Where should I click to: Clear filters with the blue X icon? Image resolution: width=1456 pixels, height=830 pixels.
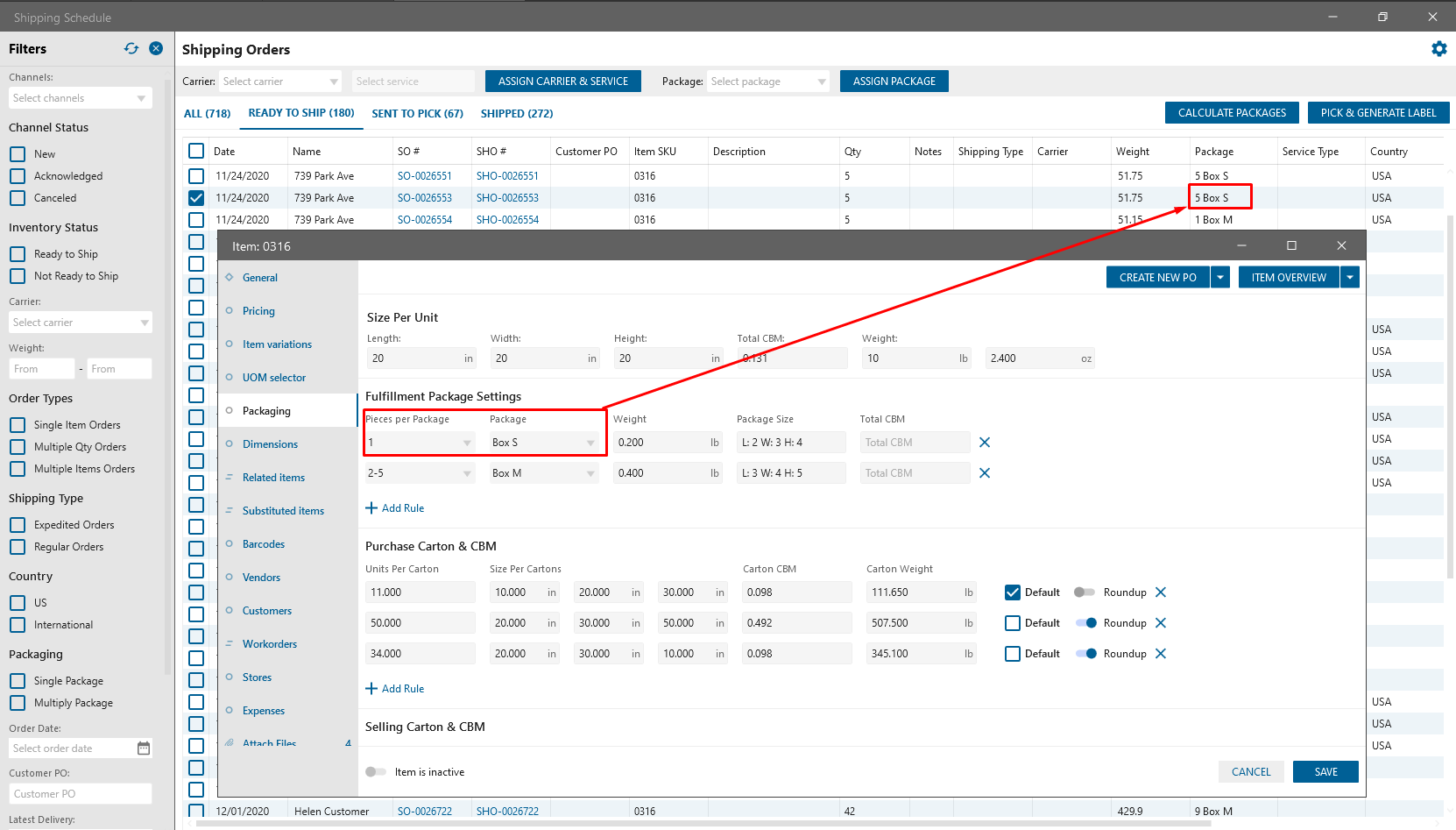156,49
